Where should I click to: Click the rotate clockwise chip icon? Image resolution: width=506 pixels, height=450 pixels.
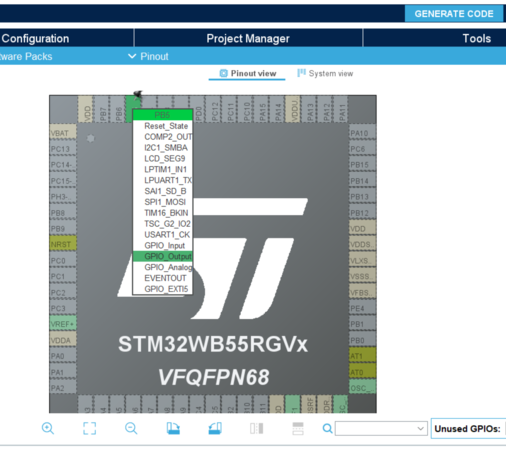click(x=173, y=428)
